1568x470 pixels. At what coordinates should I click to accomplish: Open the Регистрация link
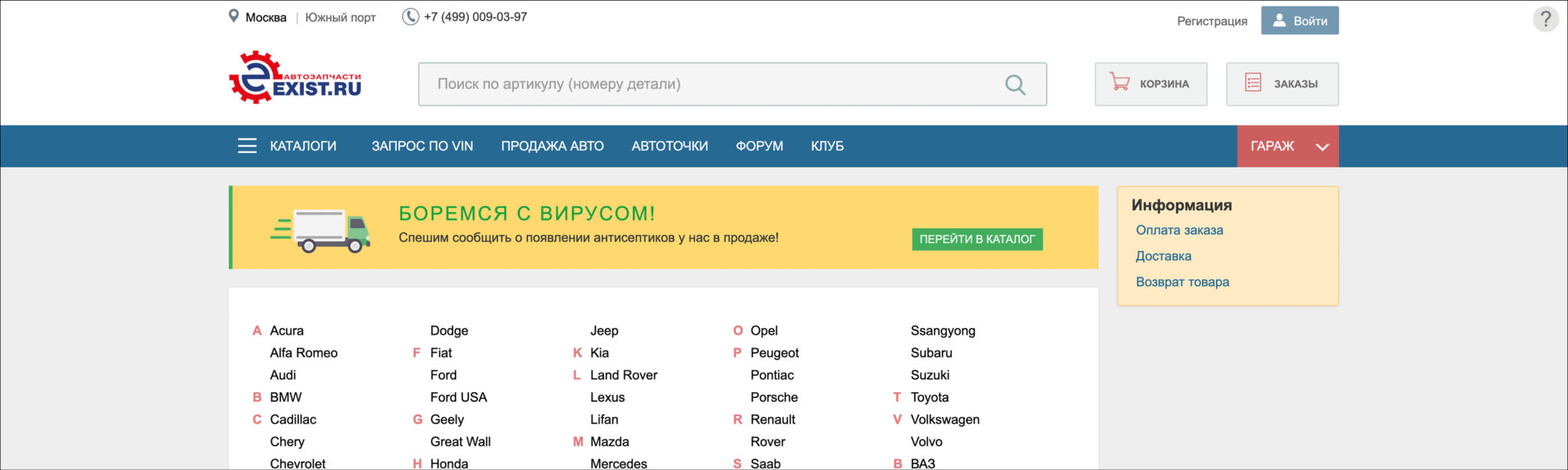coord(1212,21)
